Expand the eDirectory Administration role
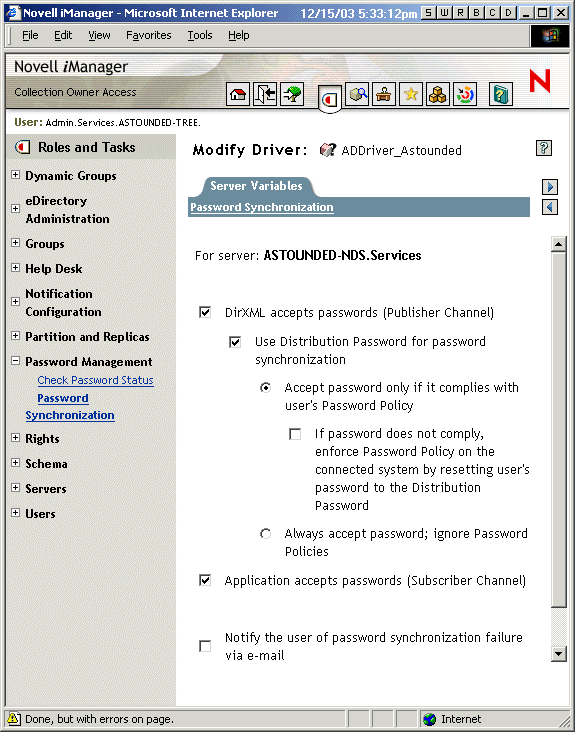The image size is (575, 732). coord(15,208)
